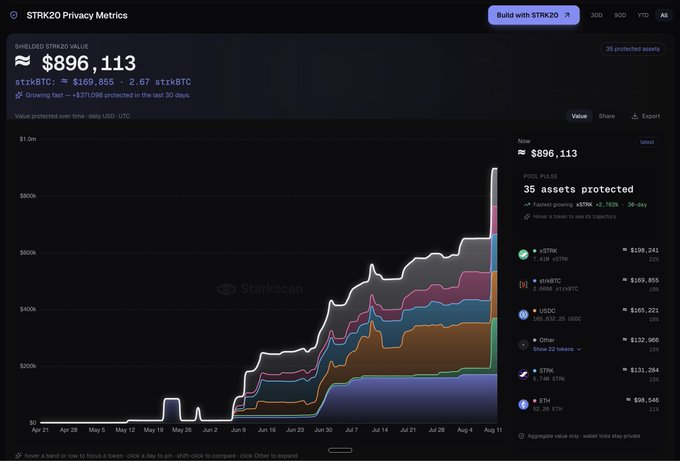Expand Show 22 tokens list
Screen dimensions: 680x461
coord(557,349)
